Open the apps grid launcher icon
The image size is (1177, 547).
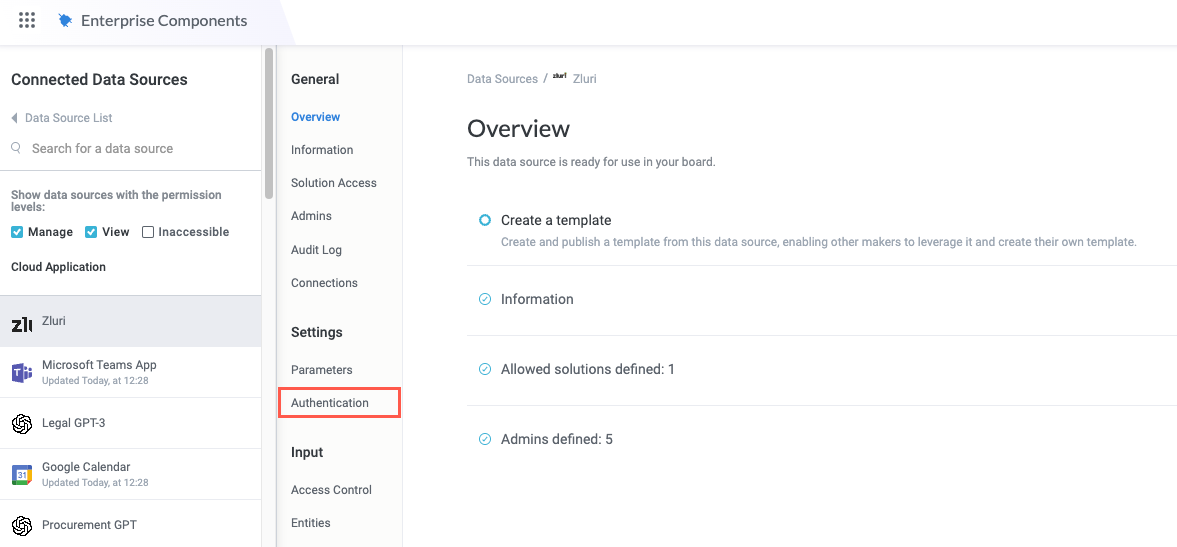(x=27, y=20)
